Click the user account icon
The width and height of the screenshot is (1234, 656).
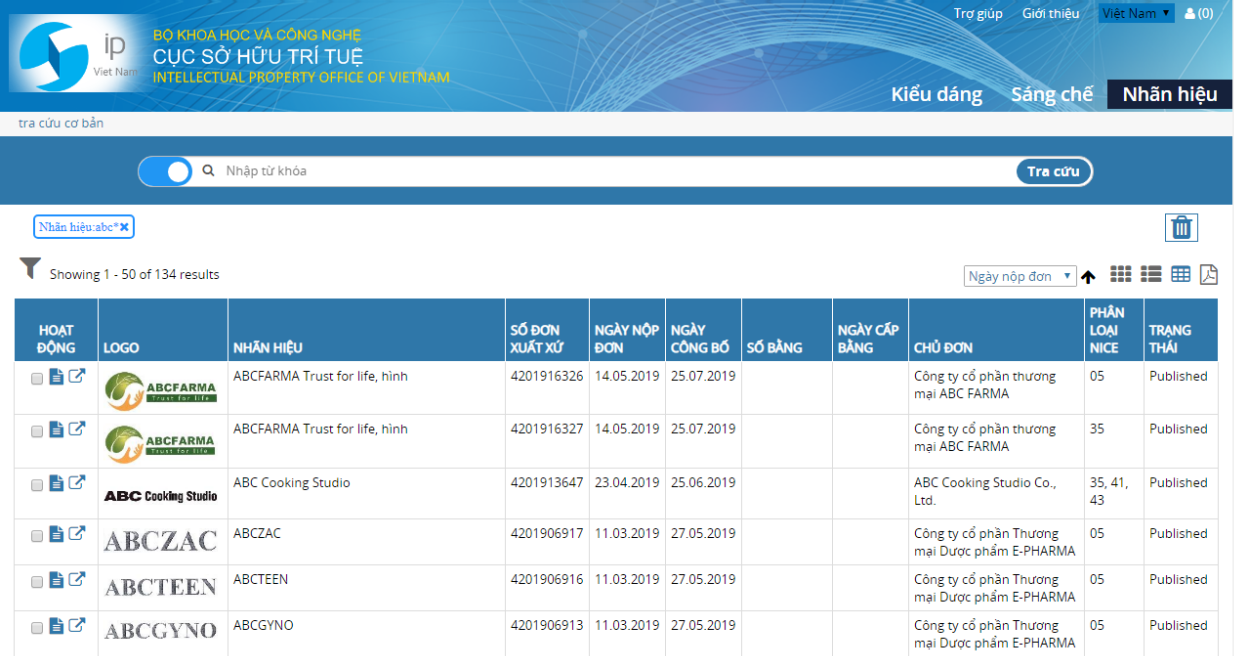tap(1190, 13)
